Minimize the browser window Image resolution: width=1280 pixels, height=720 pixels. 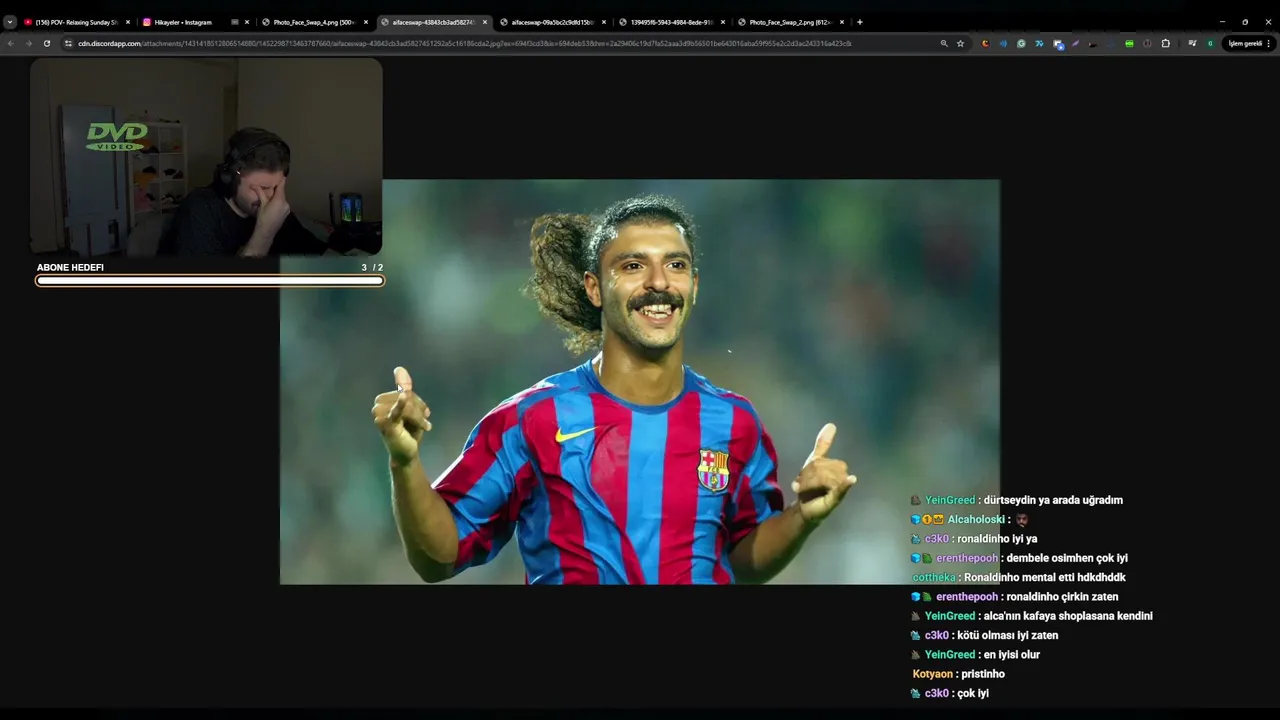coord(1222,22)
